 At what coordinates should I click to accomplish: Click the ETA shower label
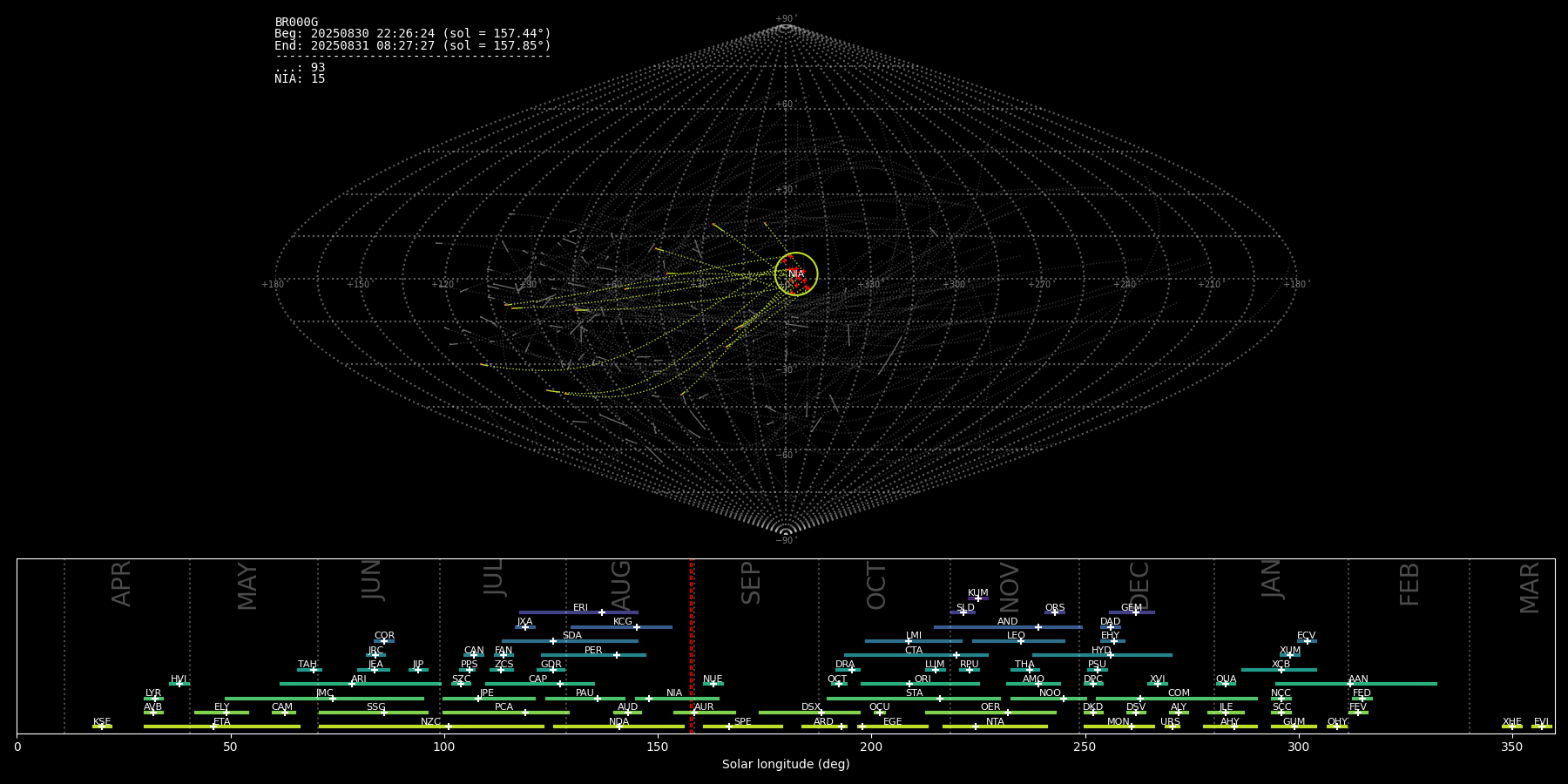(222, 722)
